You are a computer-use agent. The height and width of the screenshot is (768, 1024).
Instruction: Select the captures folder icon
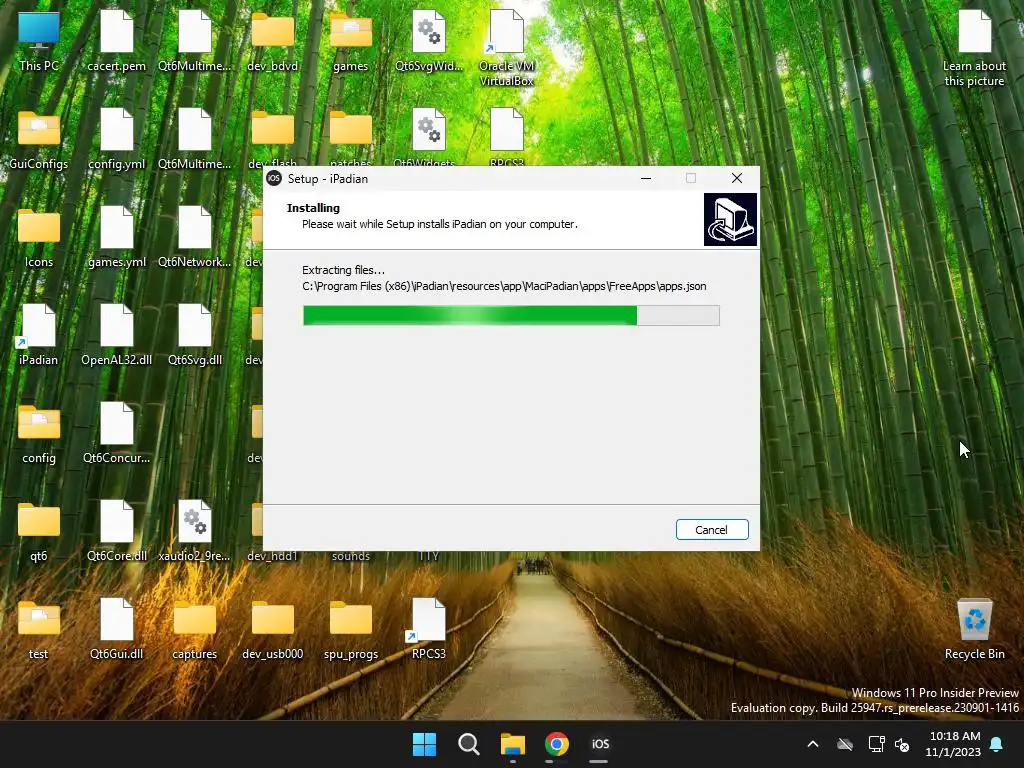tap(195, 629)
